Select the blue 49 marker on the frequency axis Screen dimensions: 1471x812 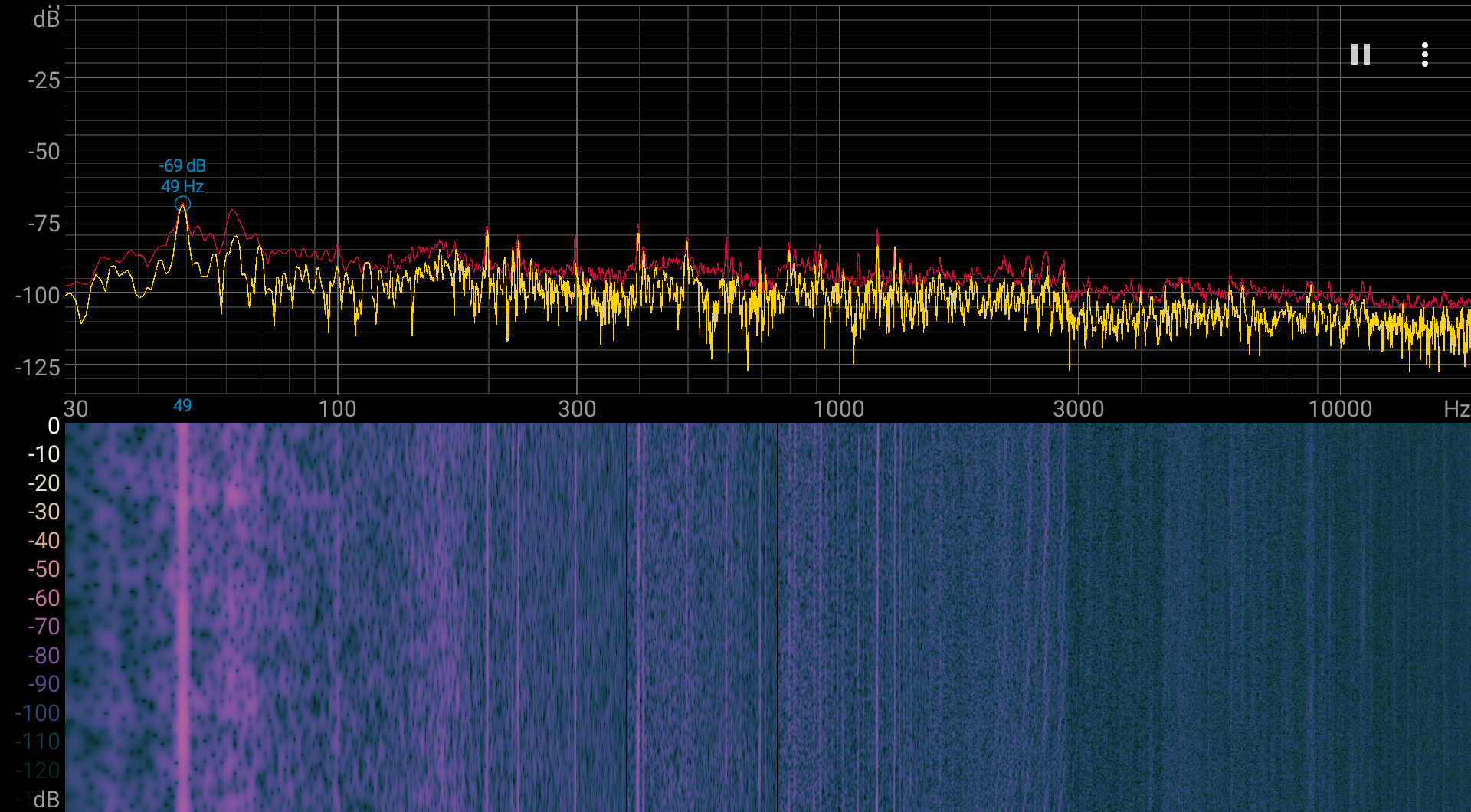182,406
